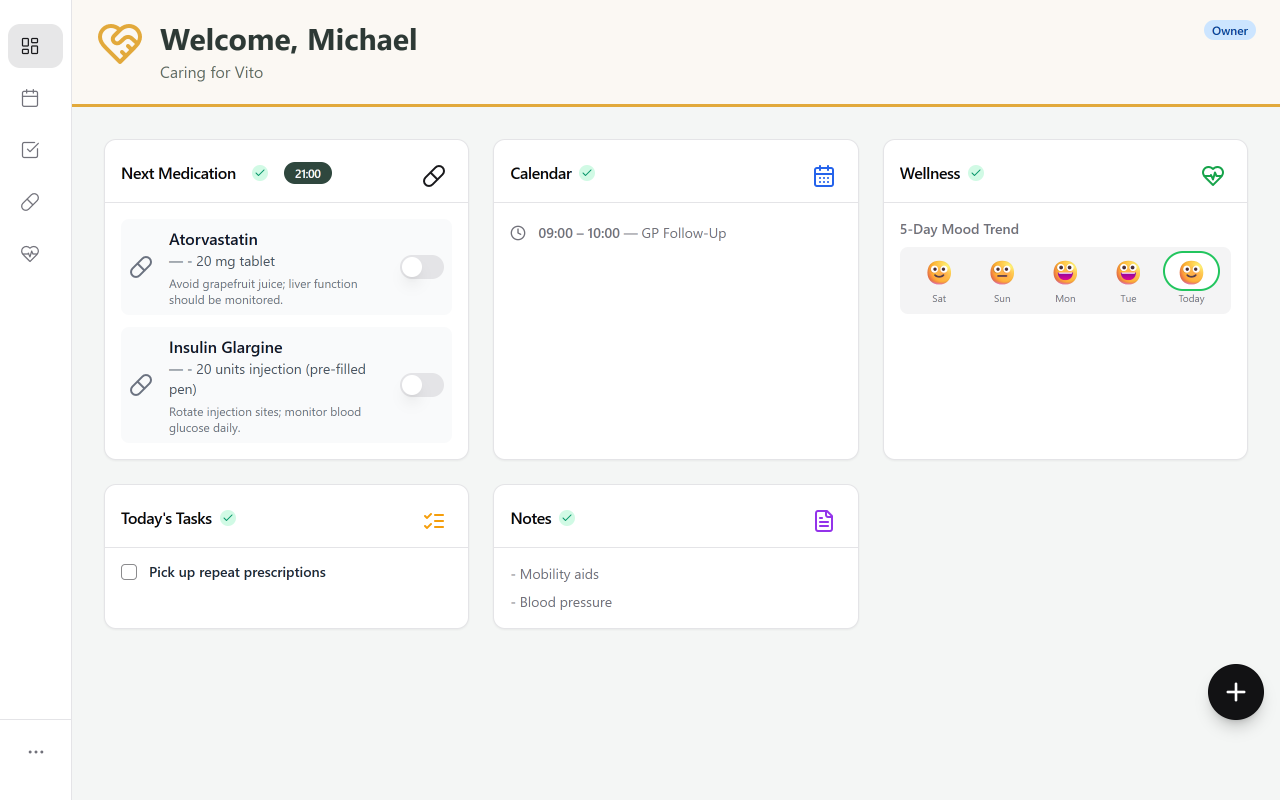Click the pill icon beside Atorvastatin
This screenshot has width=1280, height=800.
[x=141, y=267]
